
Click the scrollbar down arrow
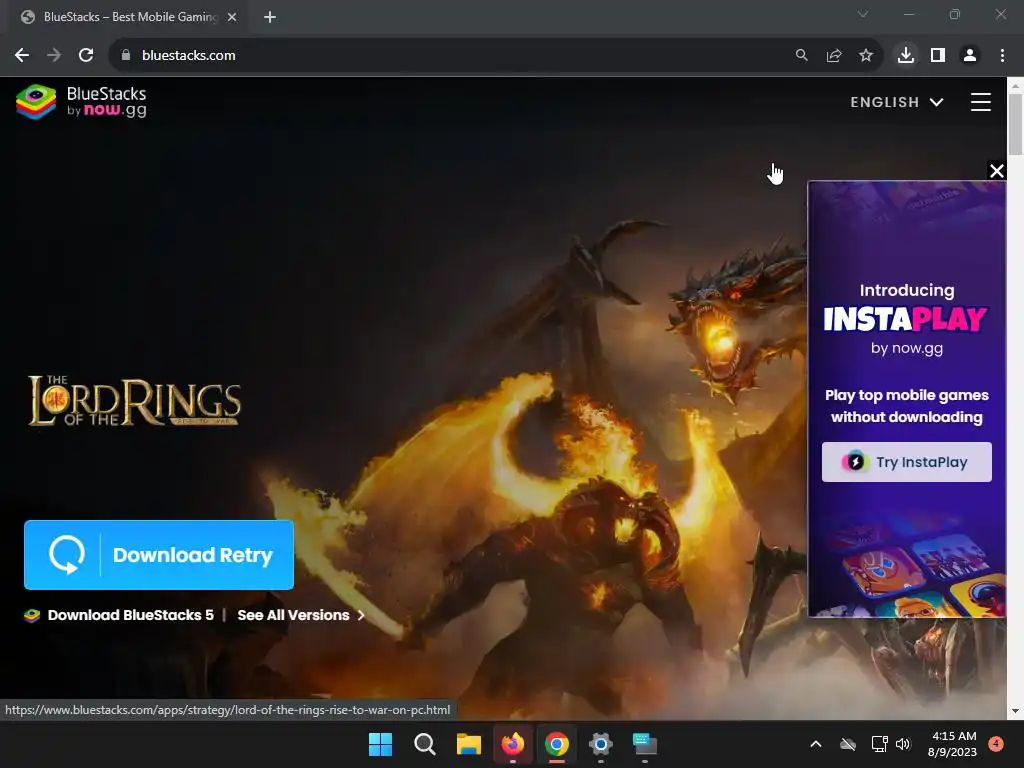coord(1015,711)
